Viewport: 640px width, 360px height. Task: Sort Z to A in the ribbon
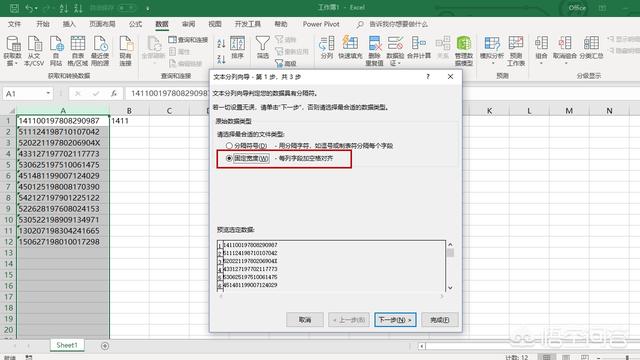[x=221, y=59]
